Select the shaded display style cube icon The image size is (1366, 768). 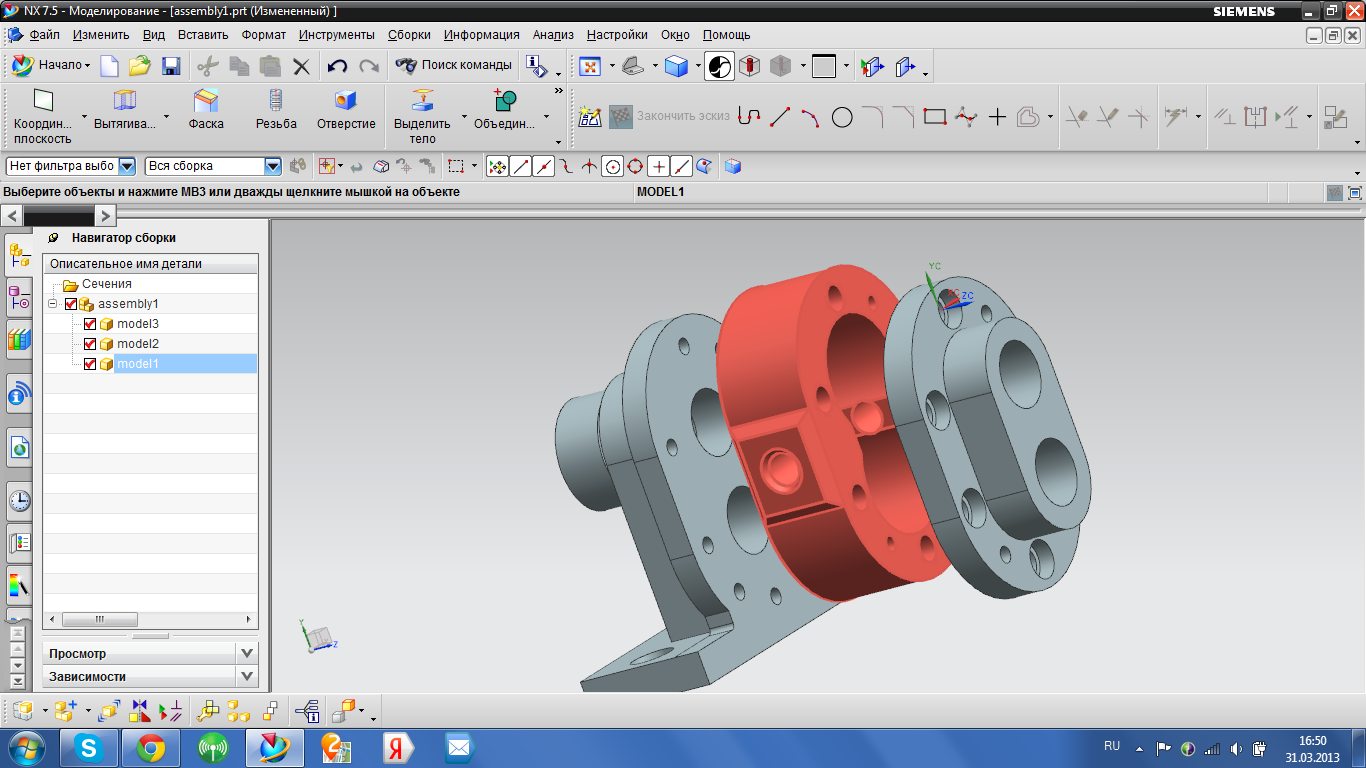point(678,66)
